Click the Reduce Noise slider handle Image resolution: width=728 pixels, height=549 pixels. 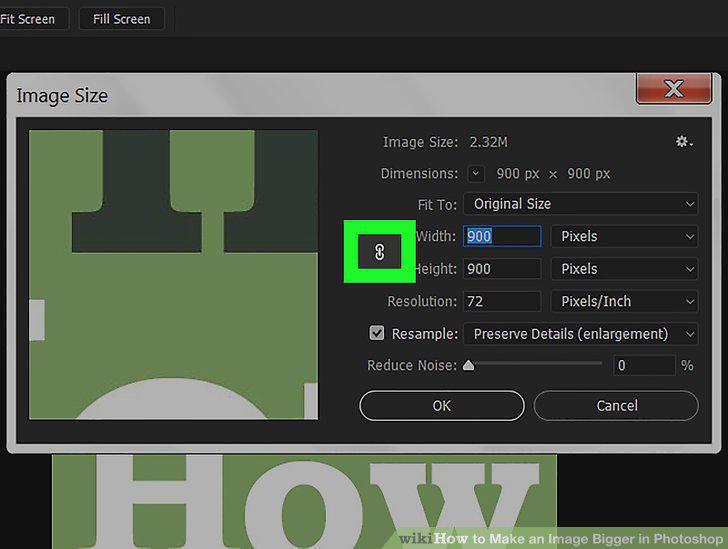click(468, 366)
